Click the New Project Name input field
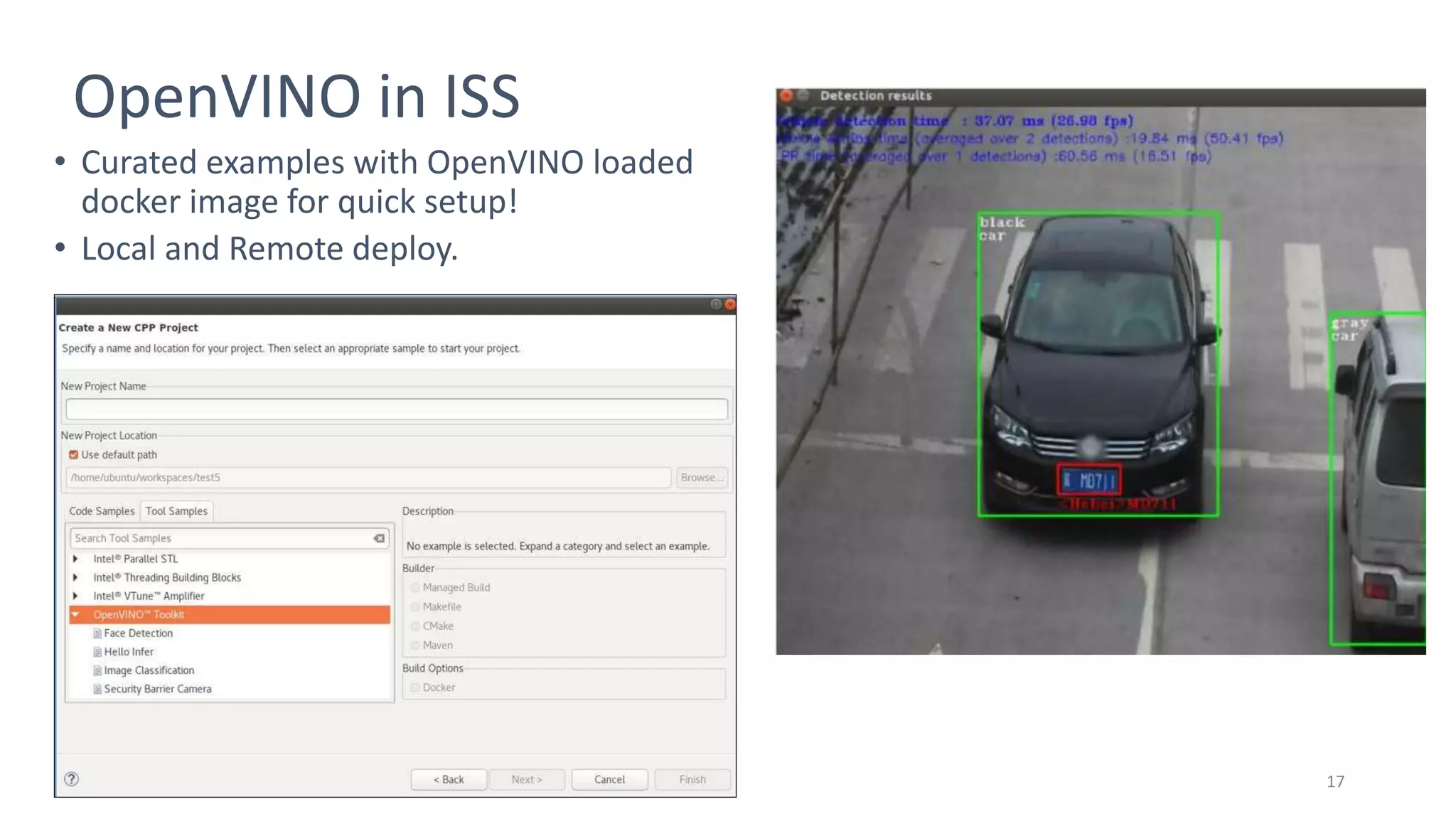The width and height of the screenshot is (1456, 819). (397, 409)
